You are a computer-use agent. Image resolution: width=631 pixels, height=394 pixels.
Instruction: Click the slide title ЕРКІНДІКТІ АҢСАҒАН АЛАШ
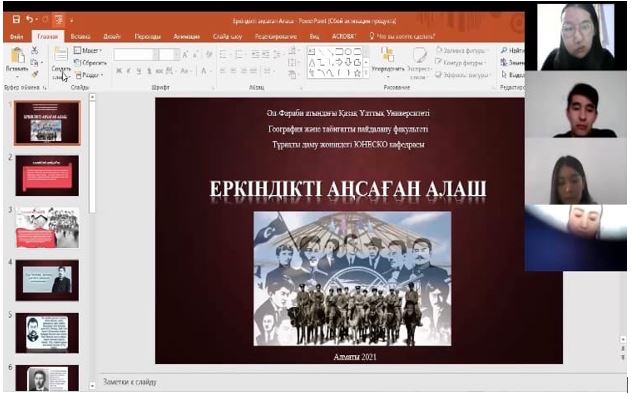348,189
